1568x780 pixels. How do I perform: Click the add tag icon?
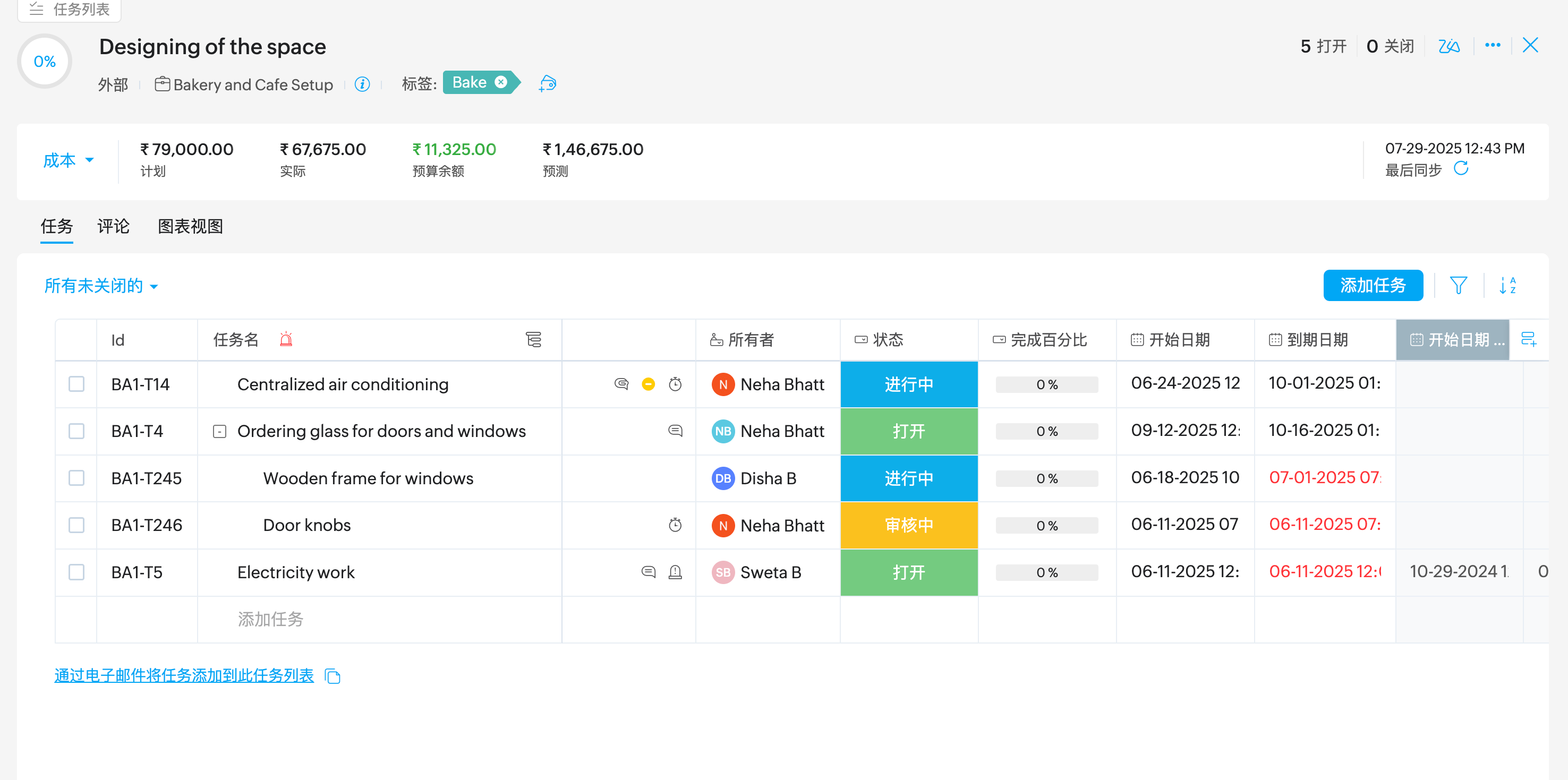click(x=547, y=83)
